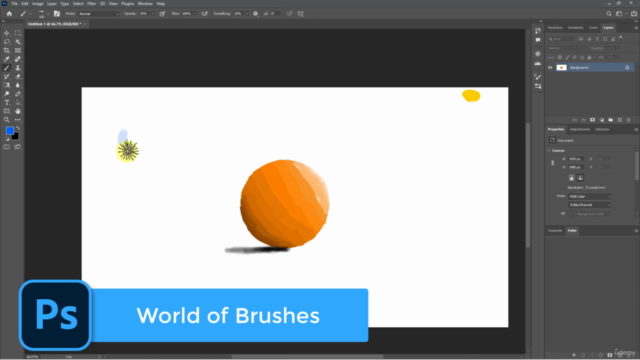
Task: Open the layer Kind filter dropdown
Action: point(561,39)
